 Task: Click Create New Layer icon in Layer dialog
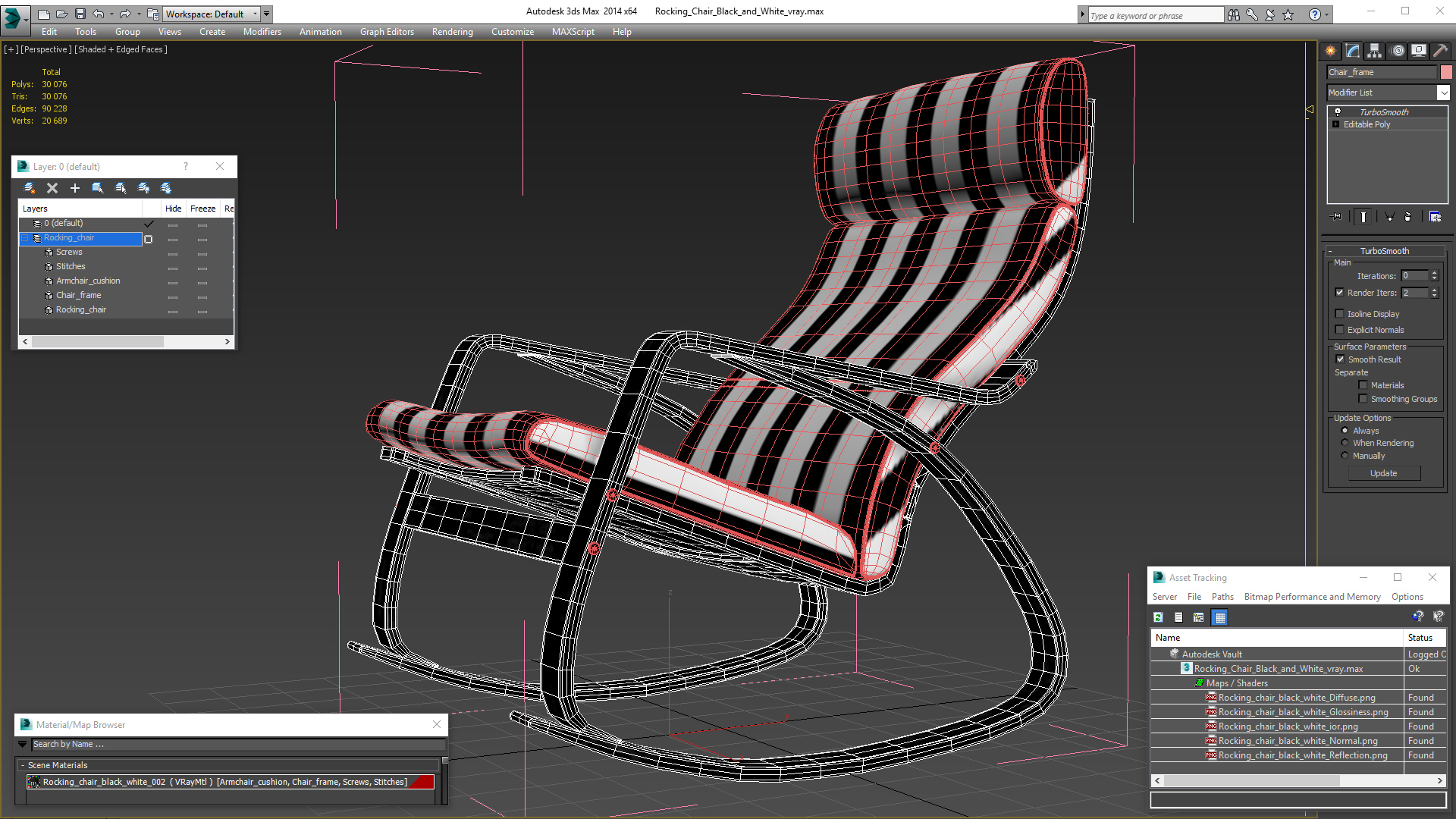click(x=30, y=188)
